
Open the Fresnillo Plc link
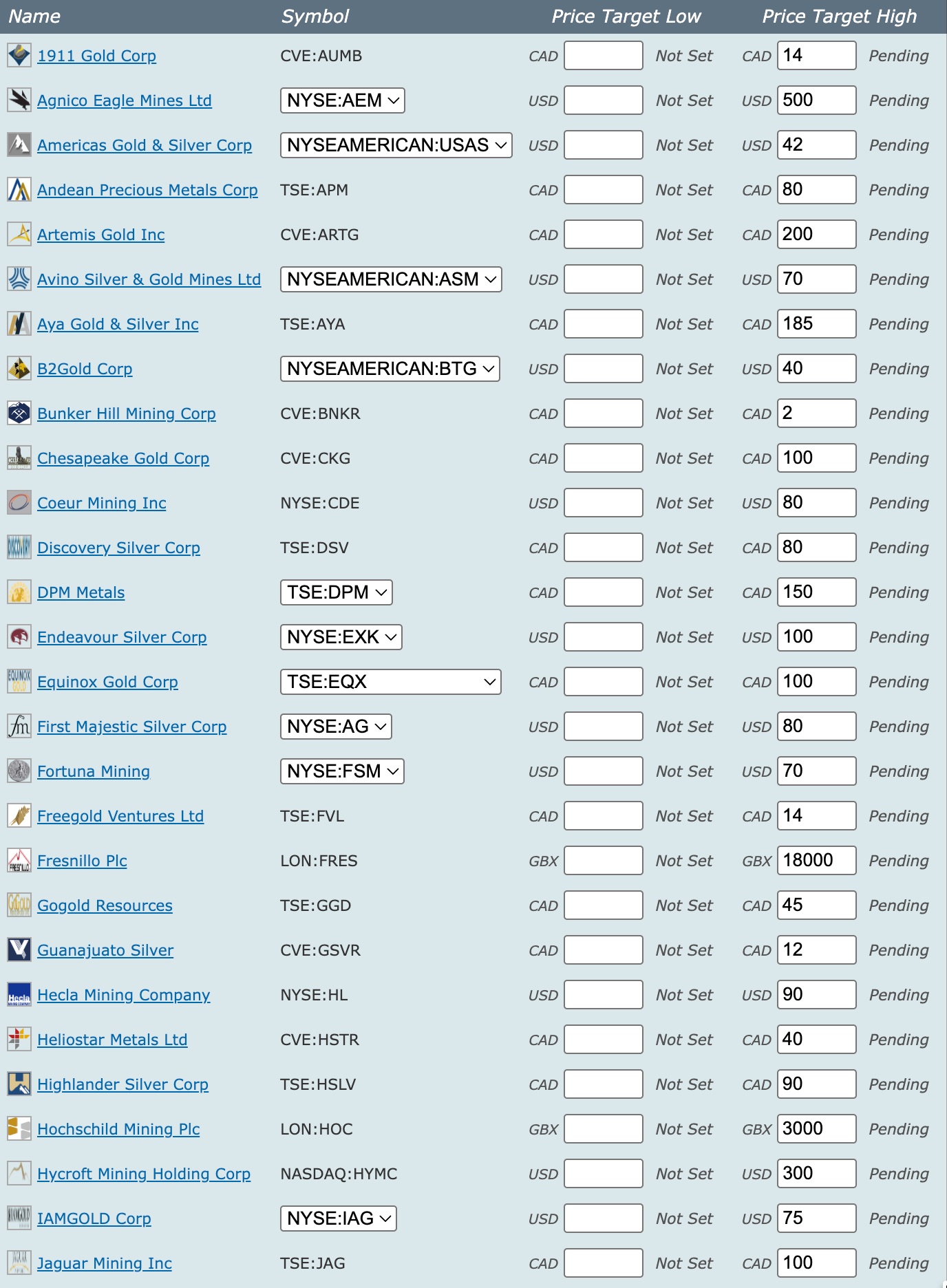click(83, 861)
